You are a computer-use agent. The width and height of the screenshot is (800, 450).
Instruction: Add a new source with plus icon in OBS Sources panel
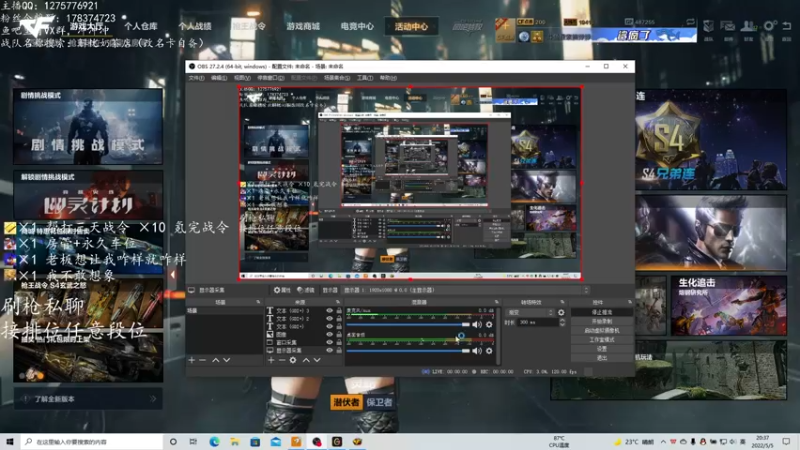[271, 360]
